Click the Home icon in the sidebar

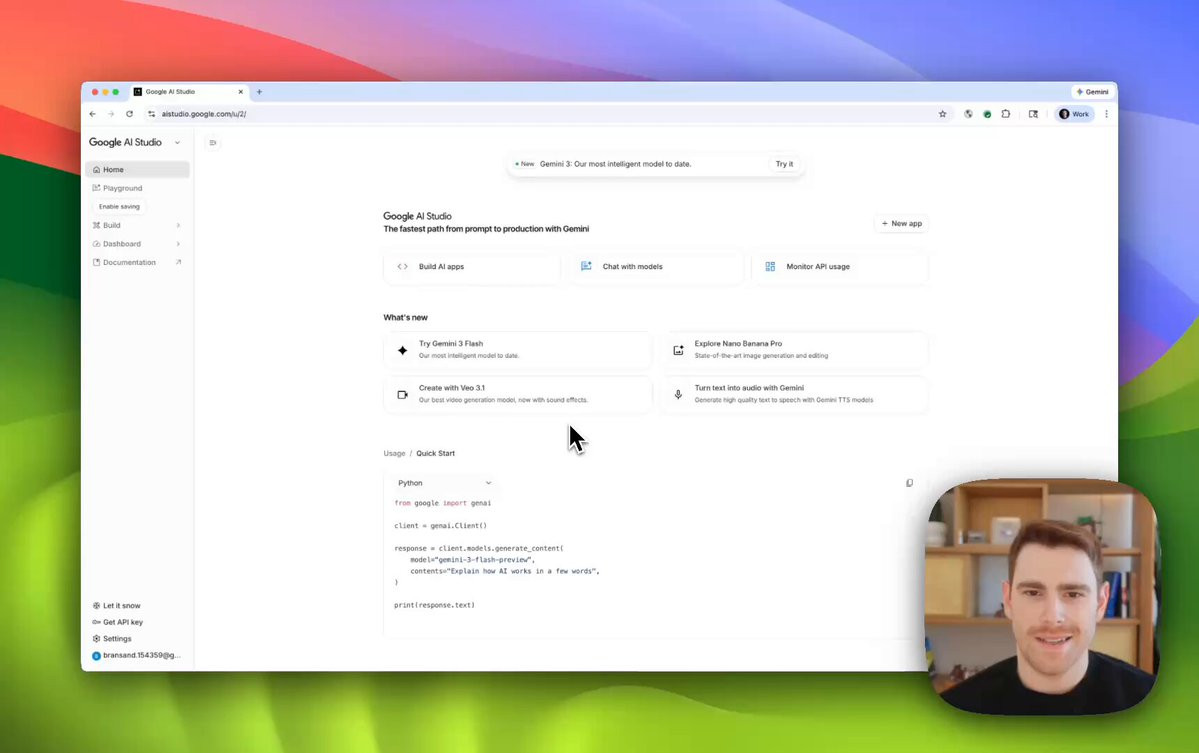point(96,170)
